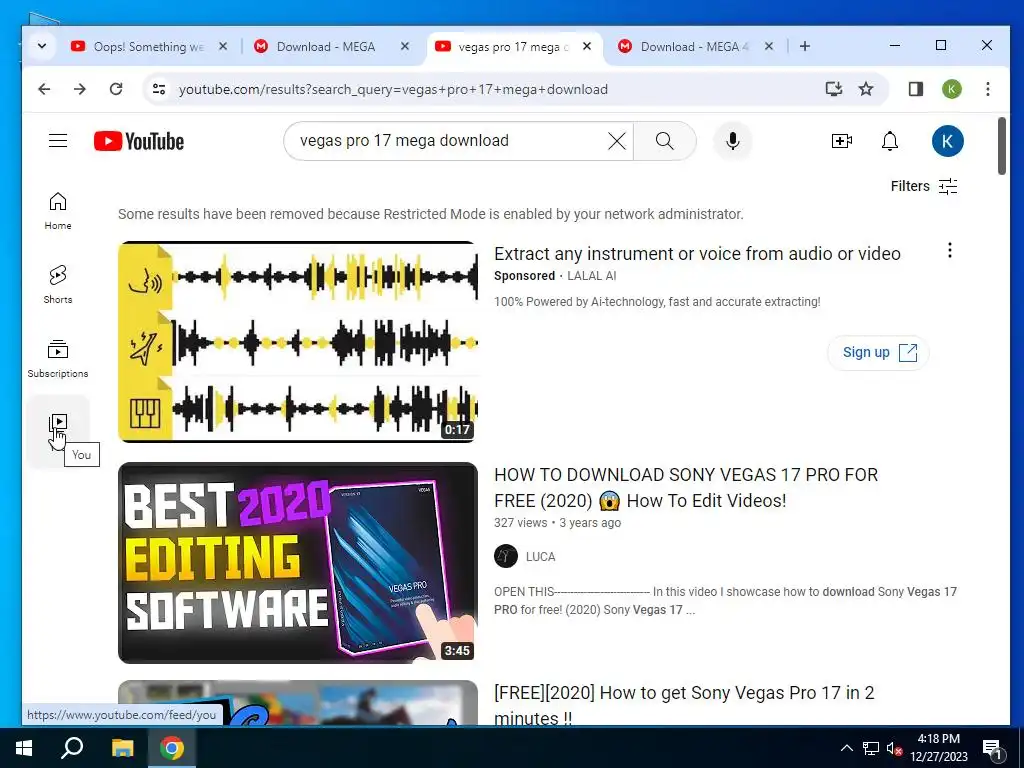This screenshot has height=768, width=1024.
Task: Close the Oops! Something went wrong tab
Action: 223,46
